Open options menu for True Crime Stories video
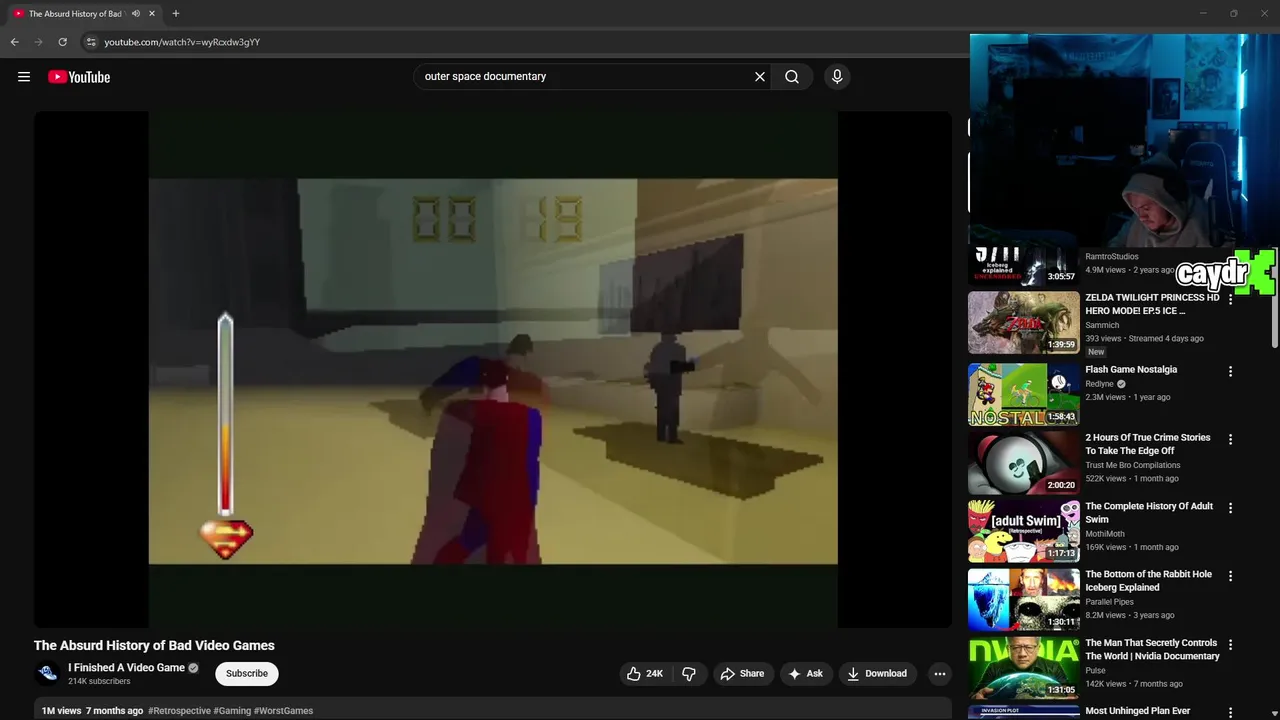 [x=1230, y=439]
